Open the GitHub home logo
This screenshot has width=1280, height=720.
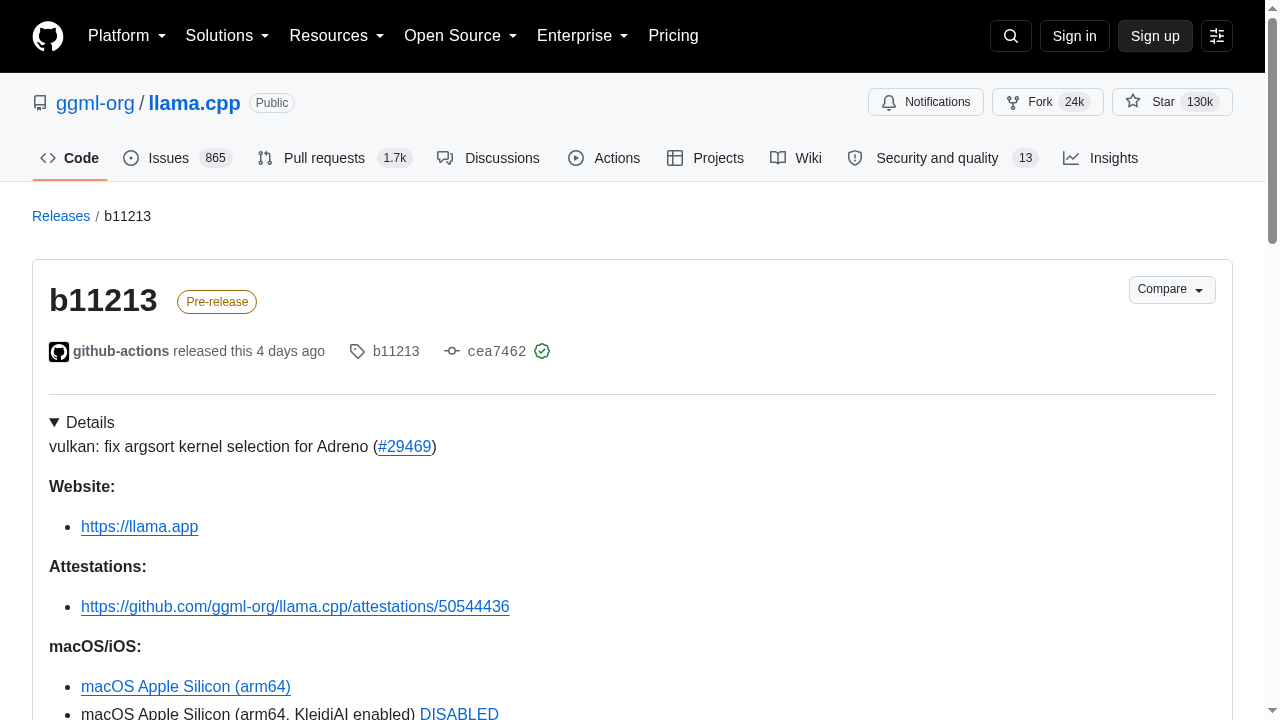48,36
